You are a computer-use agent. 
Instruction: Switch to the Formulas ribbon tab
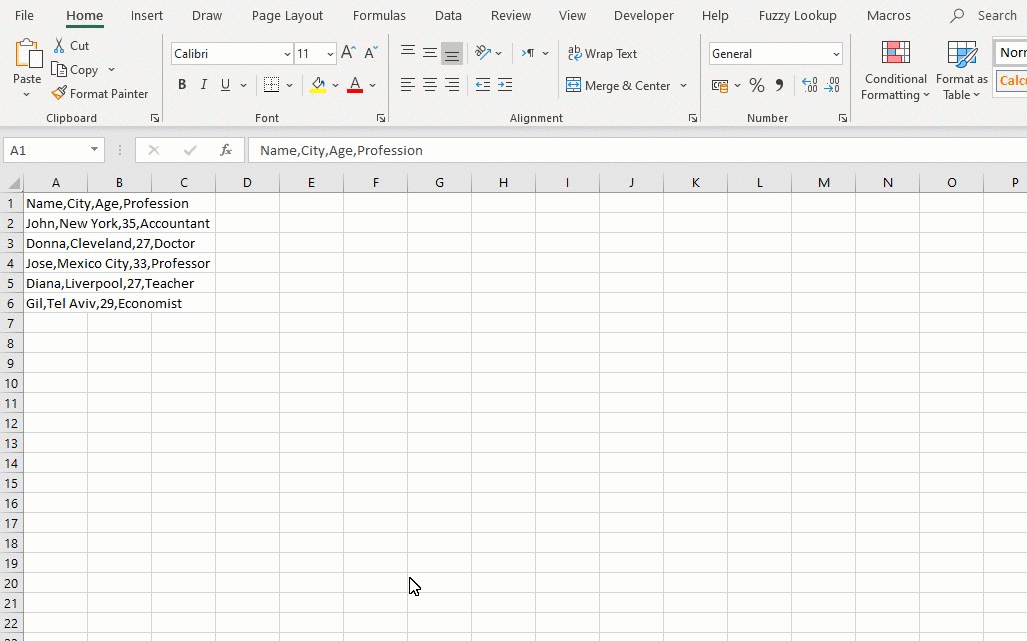point(379,15)
